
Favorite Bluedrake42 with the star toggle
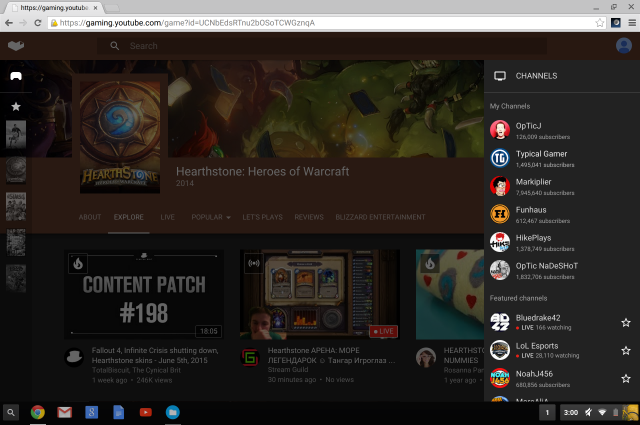tap(626, 322)
